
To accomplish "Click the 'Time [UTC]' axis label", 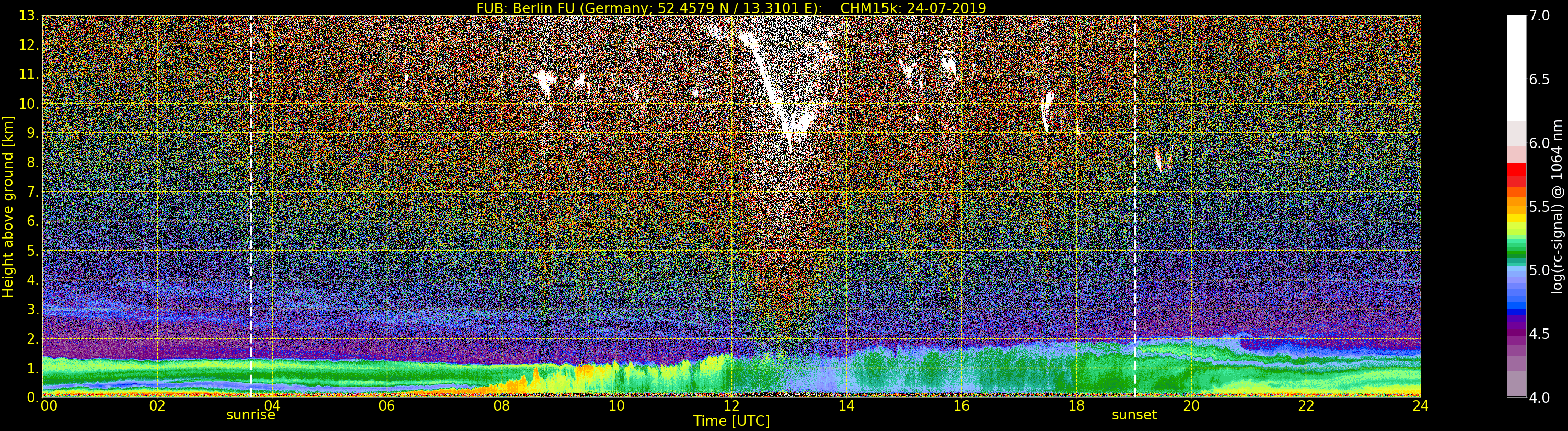I will click(x=731, y=421).
